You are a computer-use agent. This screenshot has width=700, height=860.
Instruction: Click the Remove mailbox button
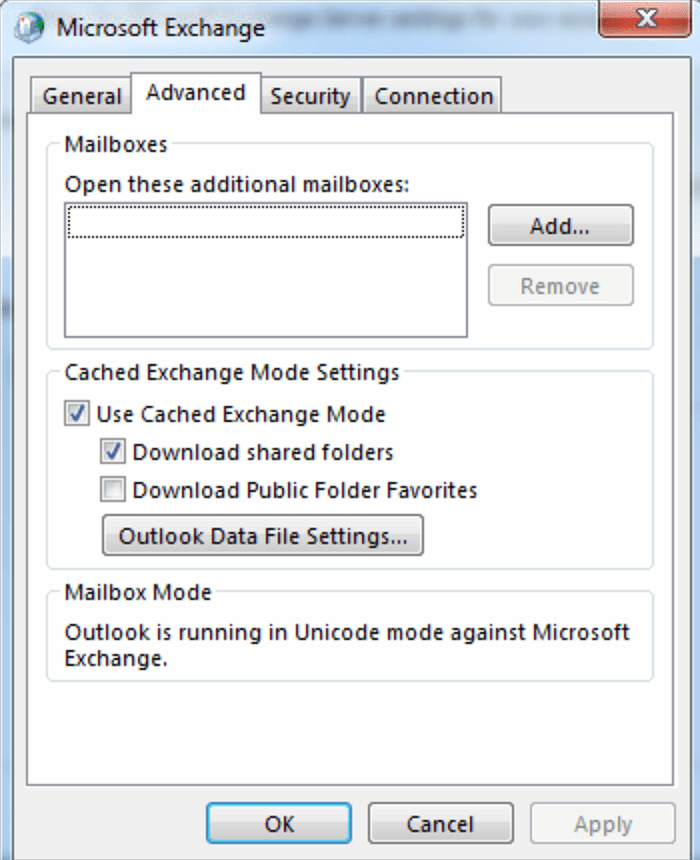(x=560, y=286)
